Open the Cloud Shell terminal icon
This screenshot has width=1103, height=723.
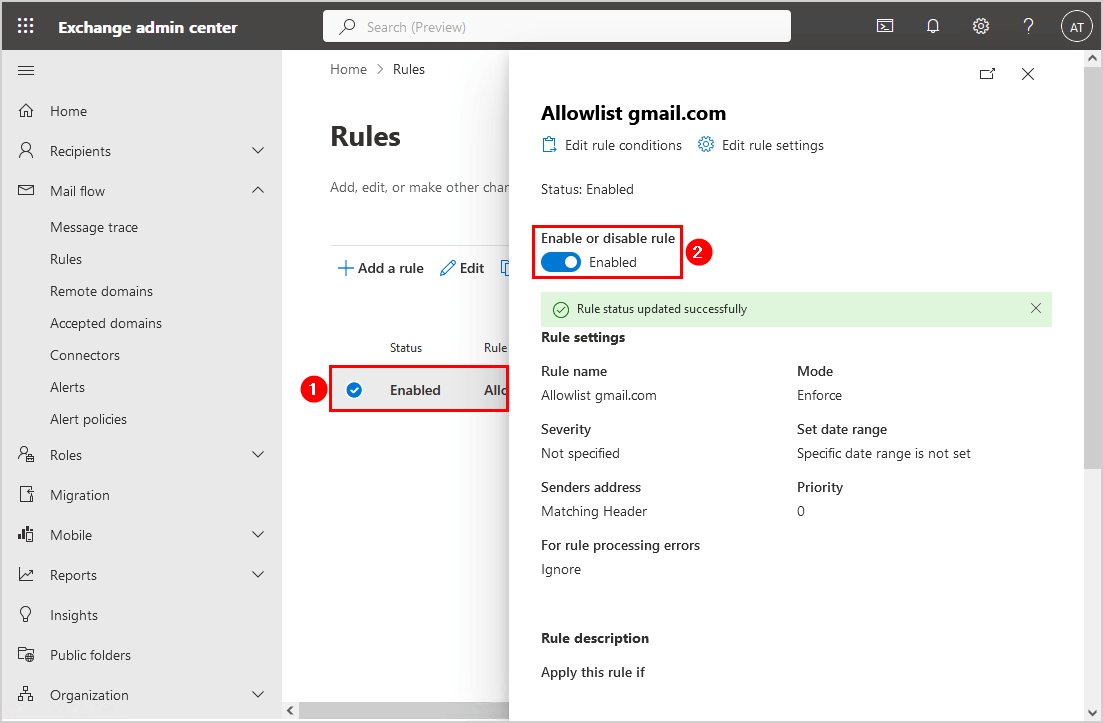[885, 27]
